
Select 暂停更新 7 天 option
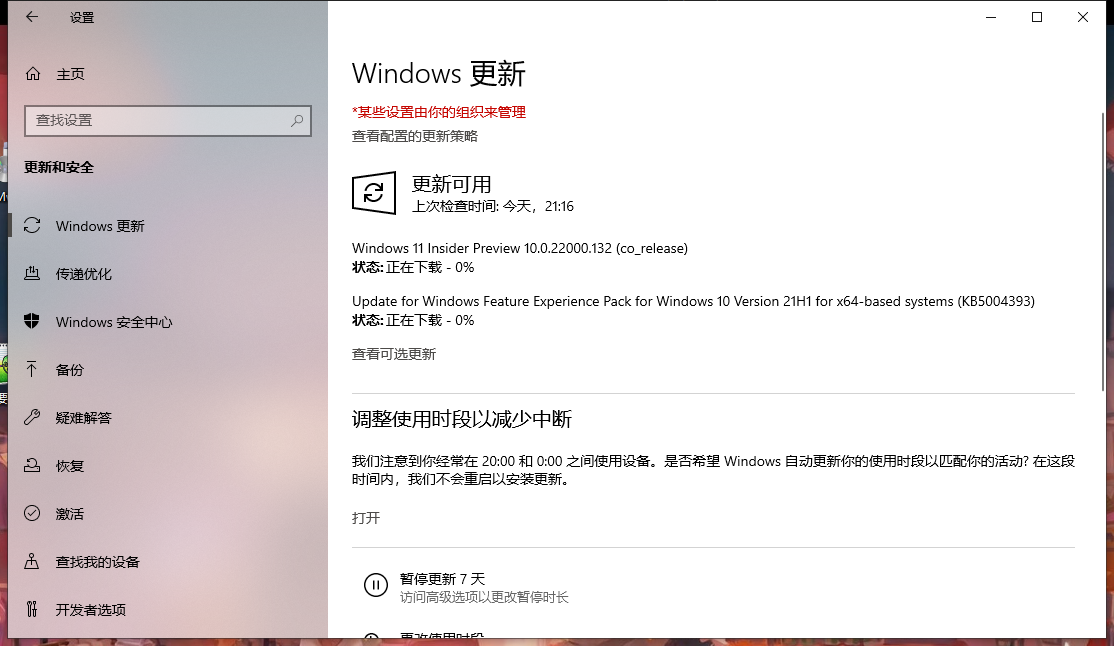pos(442,579)
